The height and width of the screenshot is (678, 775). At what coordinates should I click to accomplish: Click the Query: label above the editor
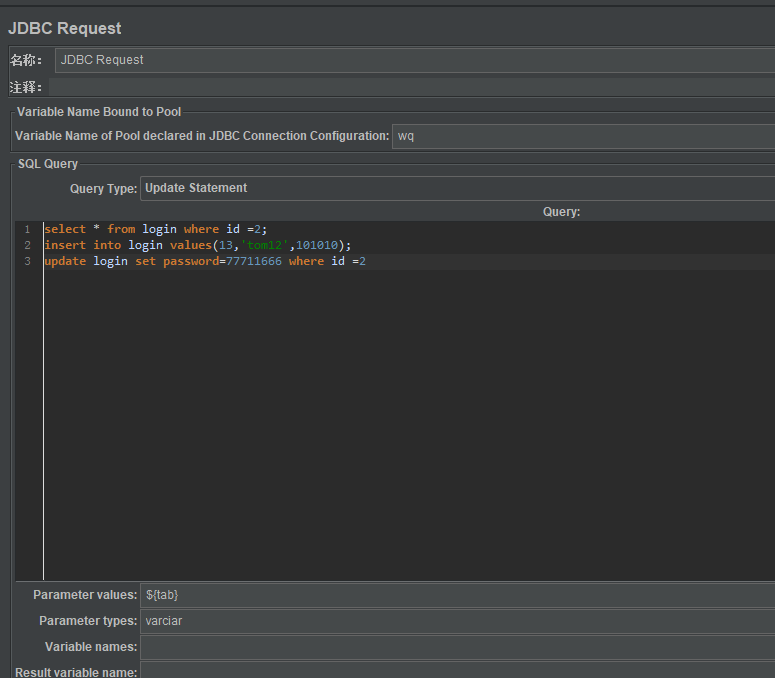561,212
